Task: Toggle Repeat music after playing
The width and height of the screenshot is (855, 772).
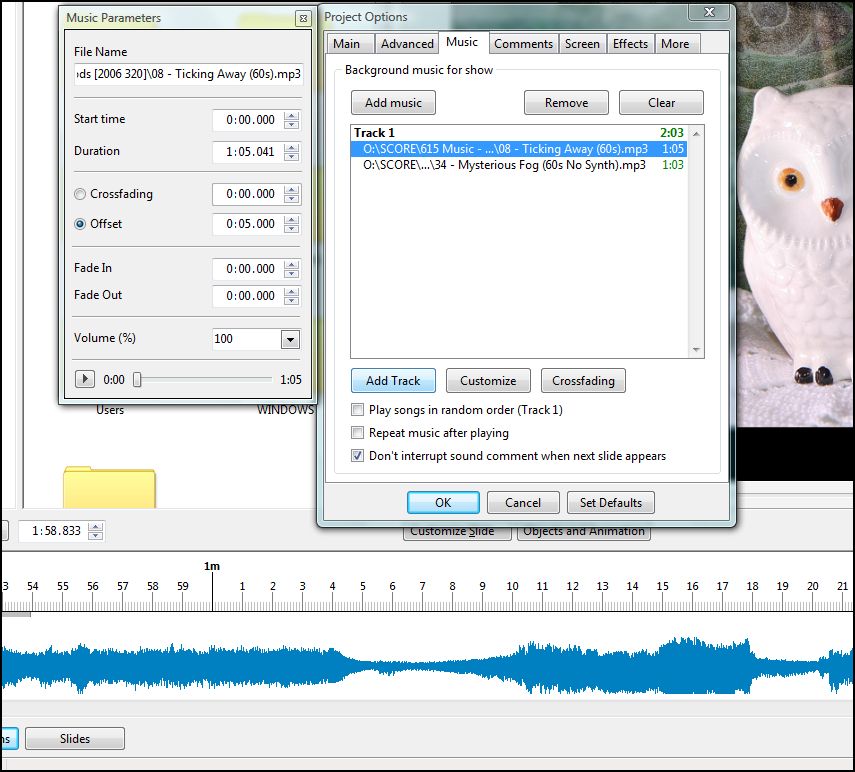Action: tap(358, 433)
